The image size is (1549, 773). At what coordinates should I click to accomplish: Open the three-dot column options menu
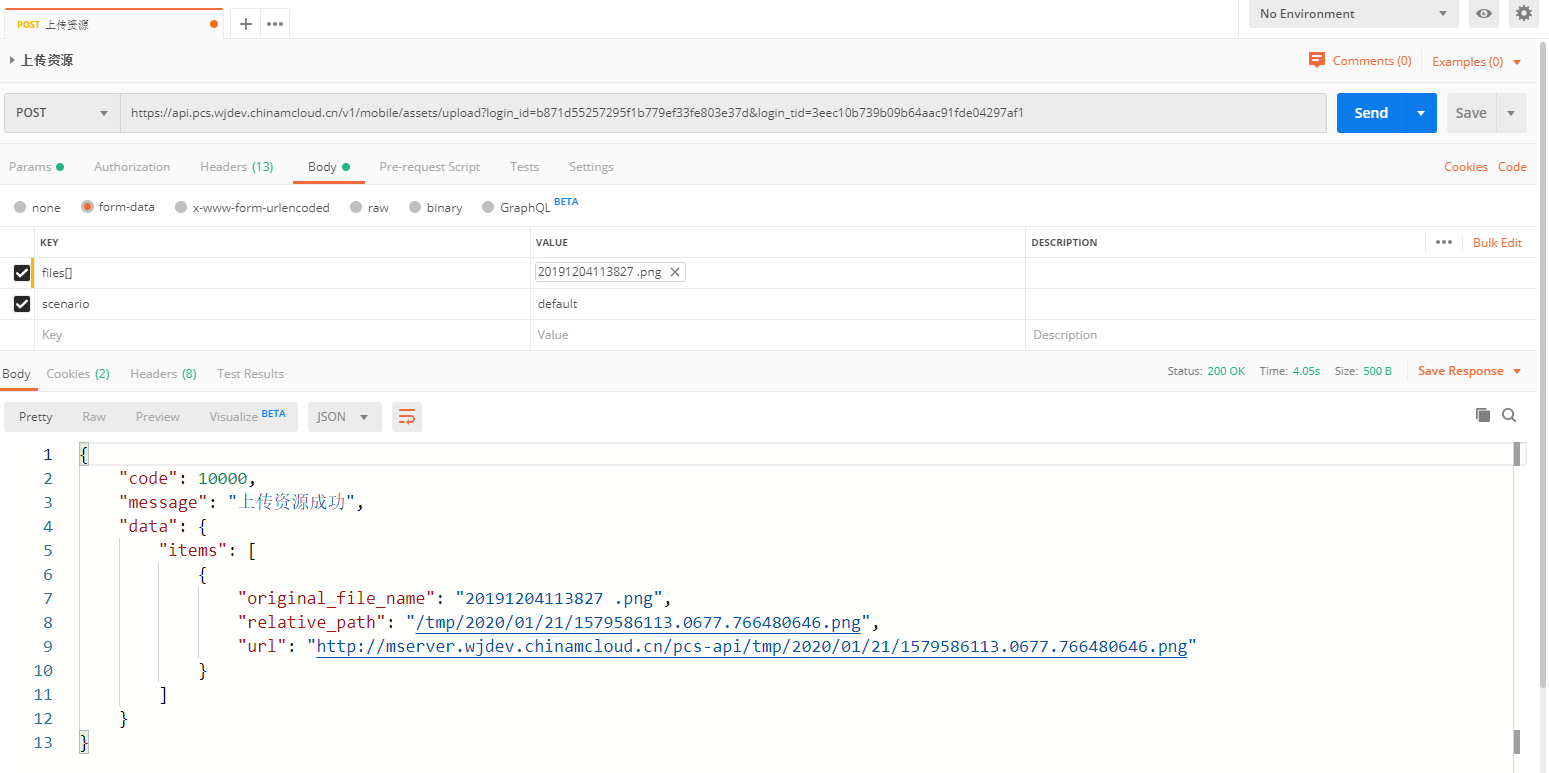click(1443, 242)
